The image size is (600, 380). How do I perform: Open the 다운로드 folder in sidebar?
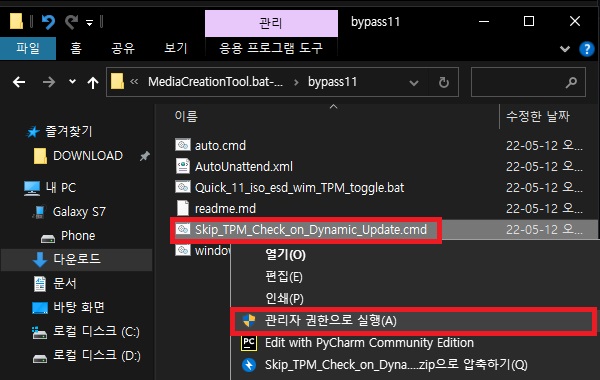[x=77, y=259]
